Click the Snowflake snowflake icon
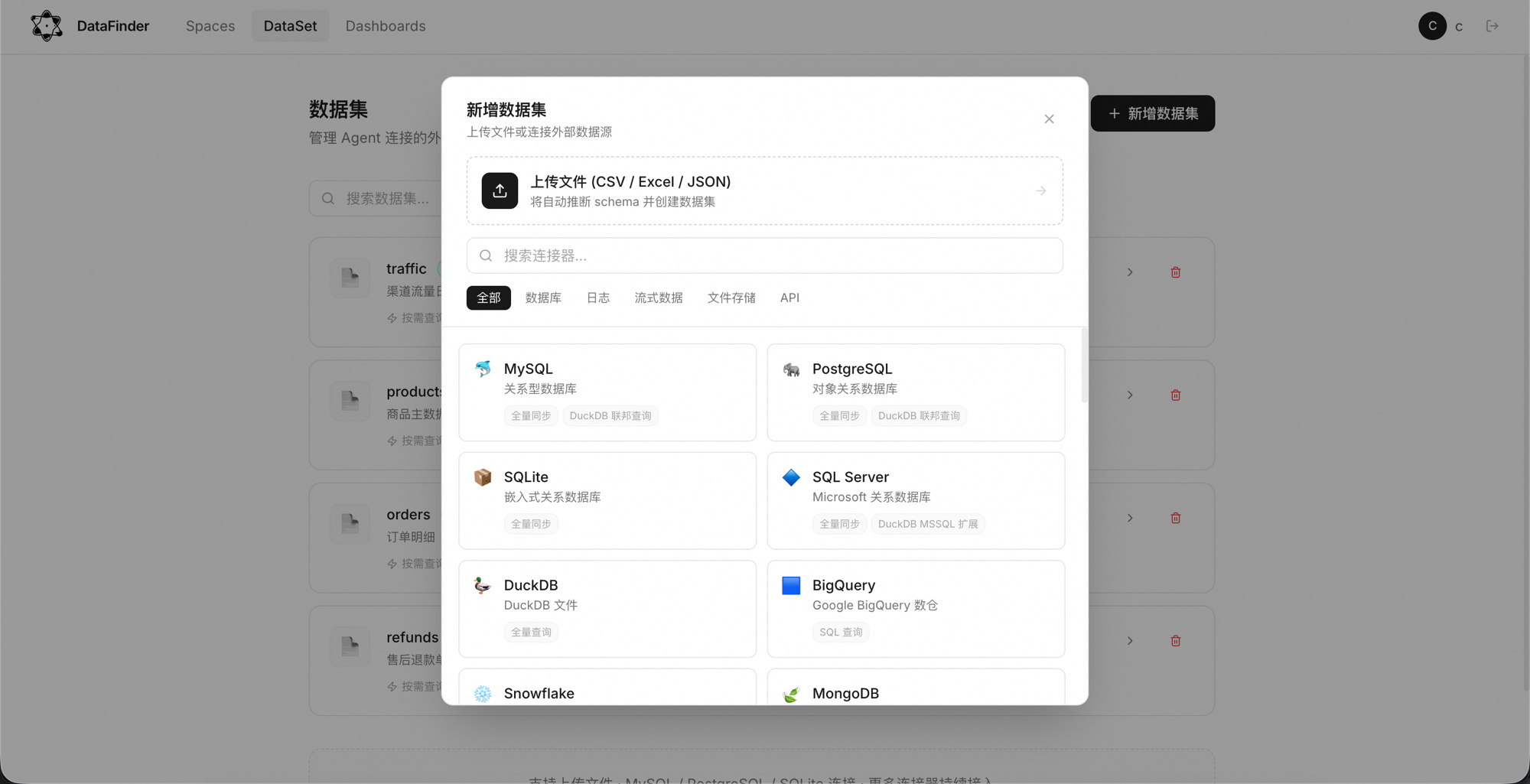Screen dimensions: 1530x784 483,694
